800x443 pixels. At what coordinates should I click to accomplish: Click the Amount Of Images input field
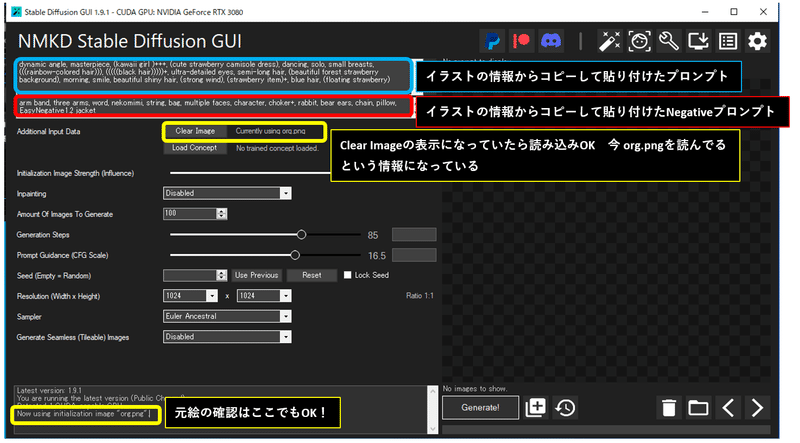point(190,214)
